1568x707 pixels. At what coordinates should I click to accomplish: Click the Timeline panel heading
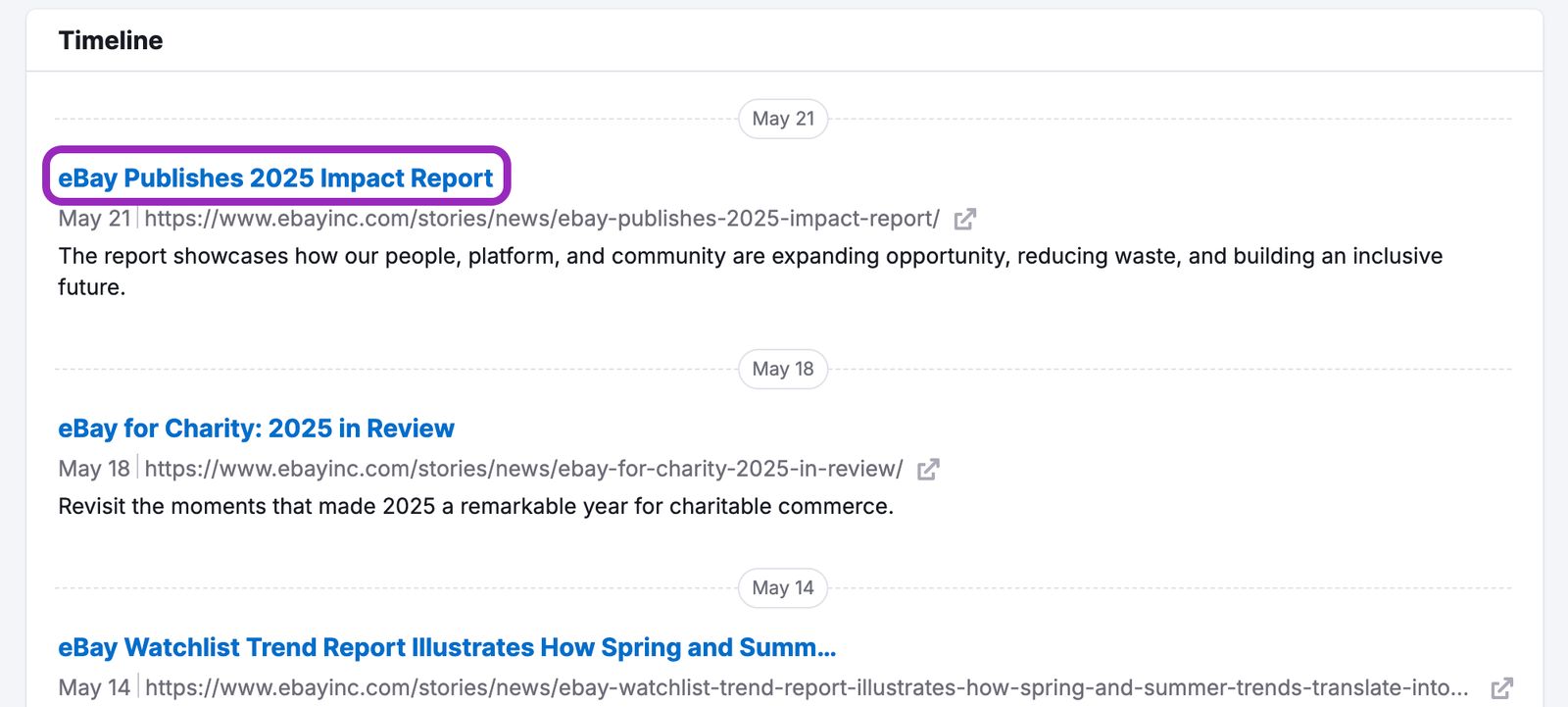pyautogui.click(x=111, y=40)
